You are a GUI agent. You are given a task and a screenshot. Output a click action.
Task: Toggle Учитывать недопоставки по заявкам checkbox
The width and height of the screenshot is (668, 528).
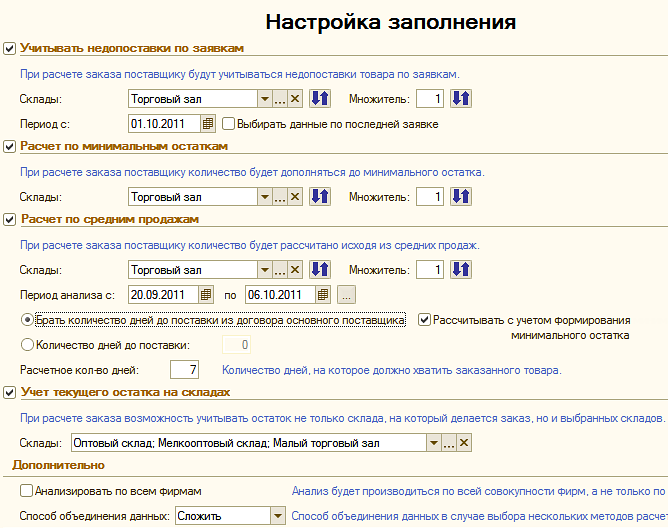(9, 48)
